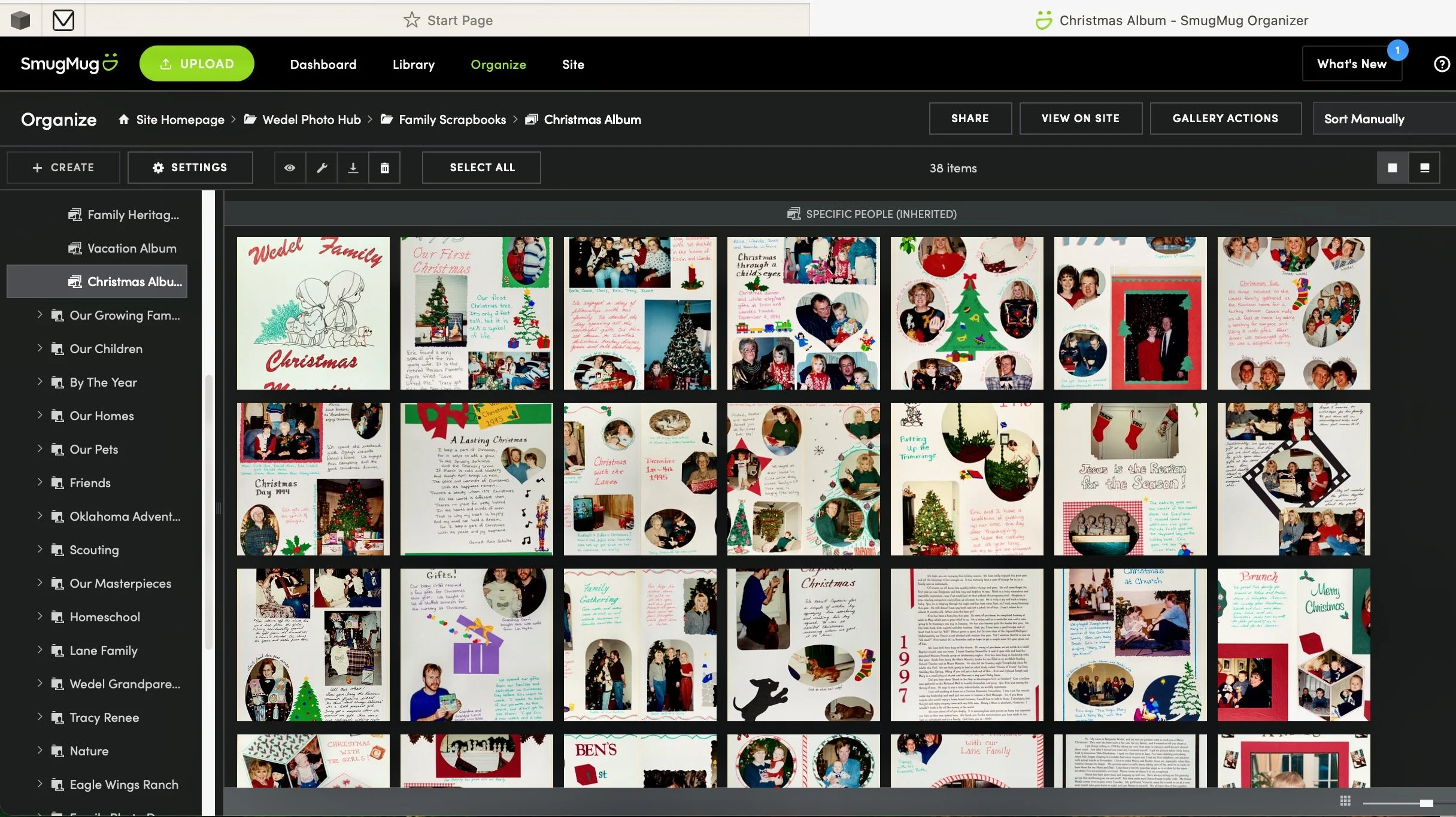Expand the Oklahoma Adventures folder chevron
1456x817 pixels.
tap(40, 516)
